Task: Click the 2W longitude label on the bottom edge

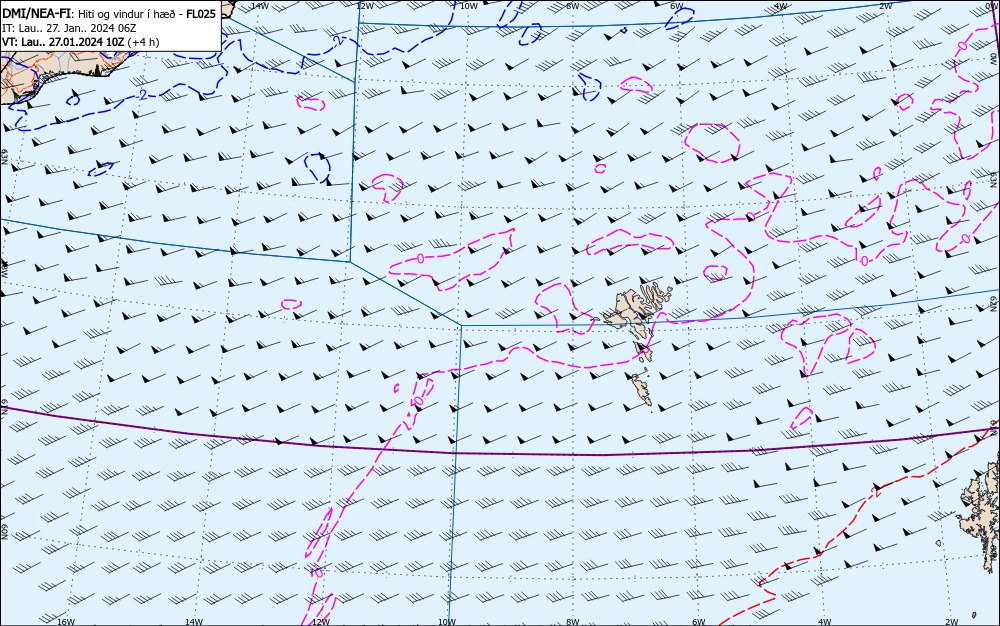Action: pyautogui.click(x=952, y=622)
